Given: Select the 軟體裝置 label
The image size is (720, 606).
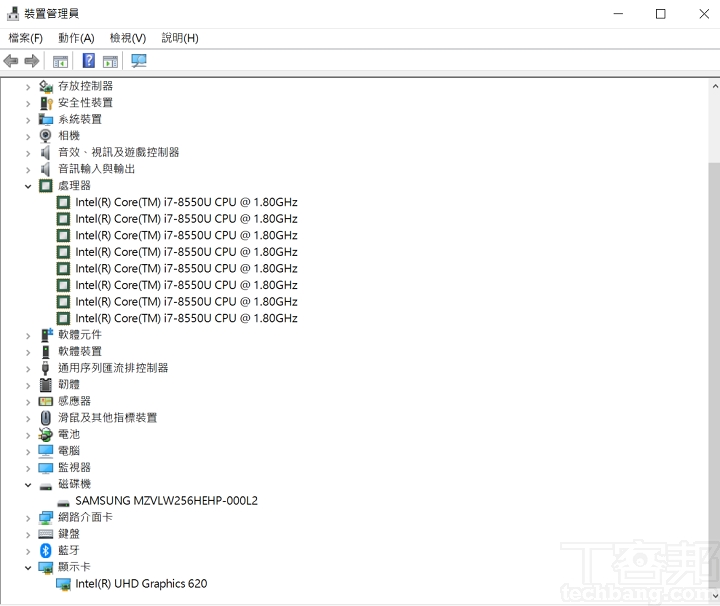Looking at the screenshot, I should tap(80, 352).
